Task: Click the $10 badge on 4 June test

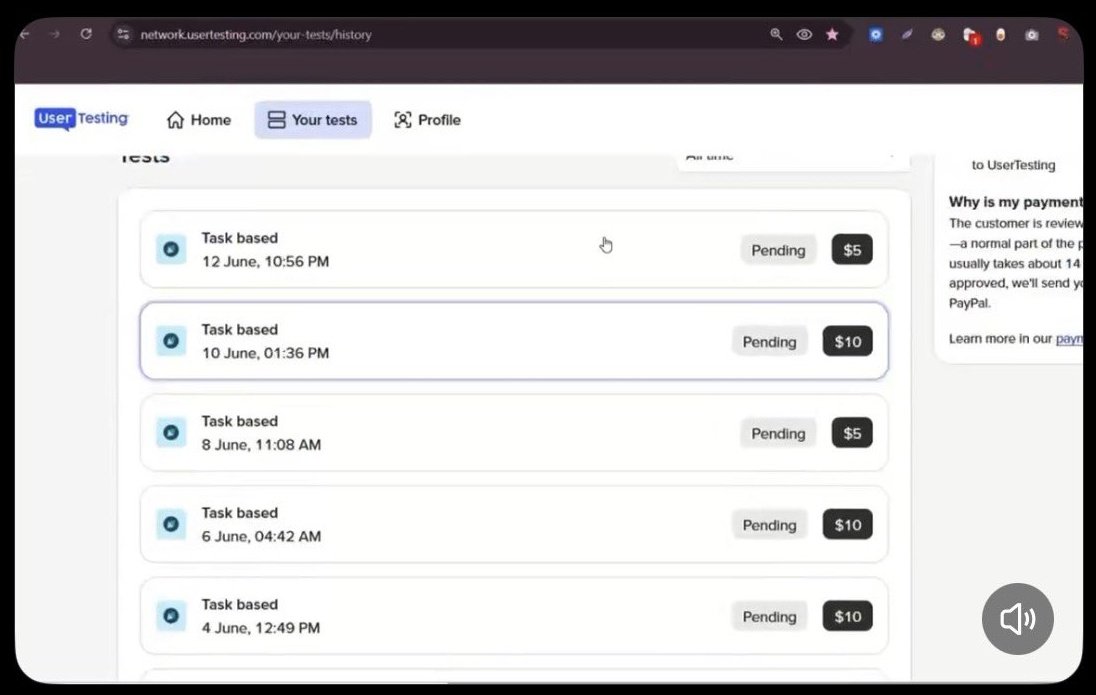Action: tap(848, 616)
